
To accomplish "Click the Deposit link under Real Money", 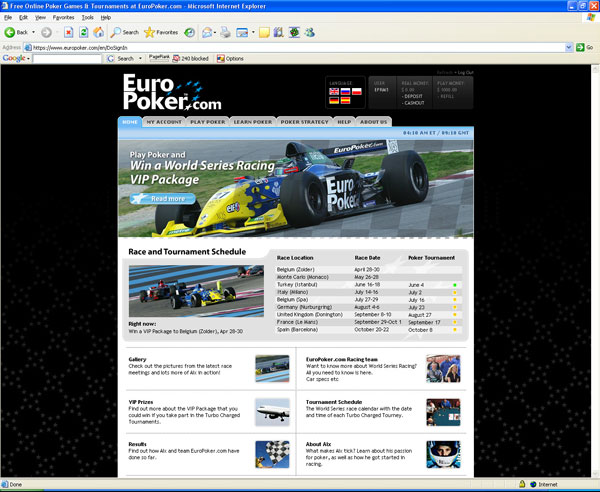I will click(413, 96).
